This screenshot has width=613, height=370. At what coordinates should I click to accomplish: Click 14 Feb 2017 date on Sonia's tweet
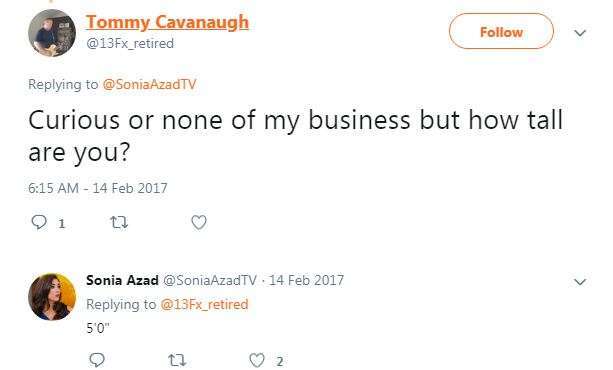click(306, 280)
